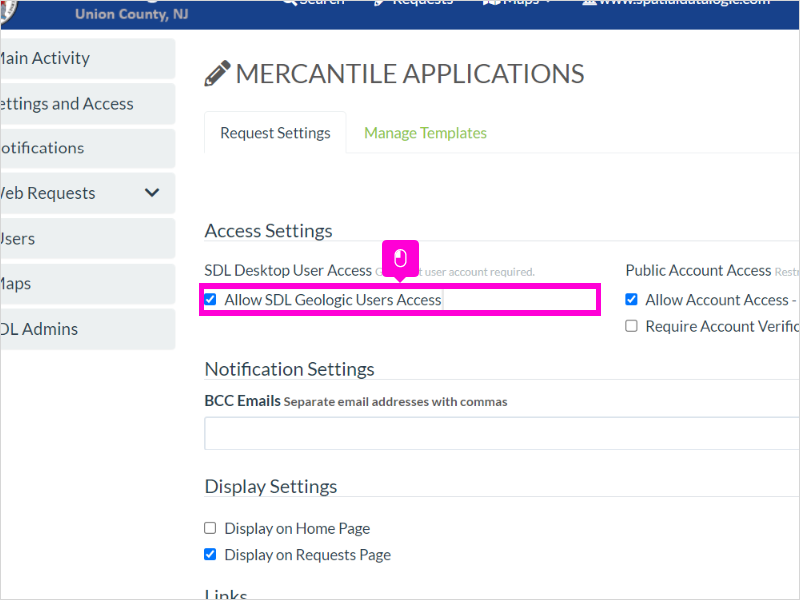Open Maps in the sidebar menu

[87, 284]
